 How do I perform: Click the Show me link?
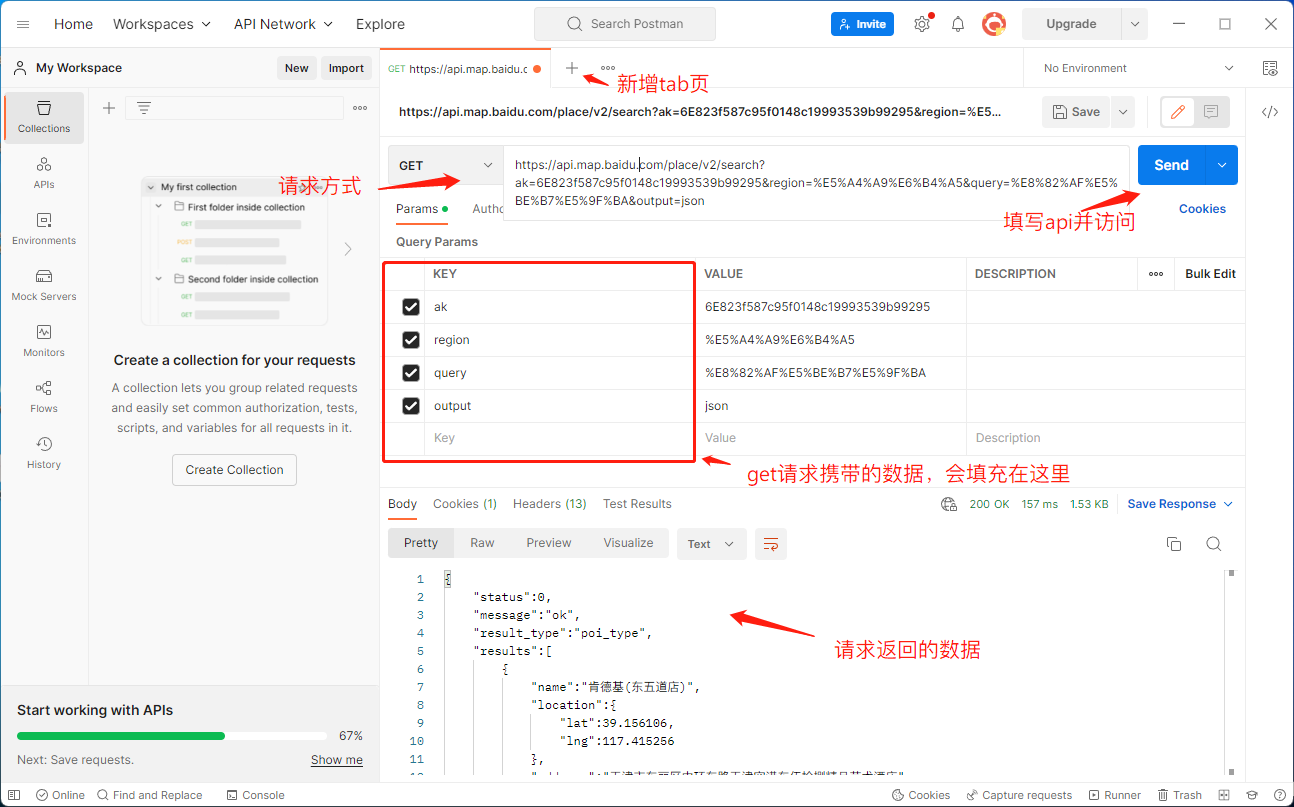click(x=337, y=760)
